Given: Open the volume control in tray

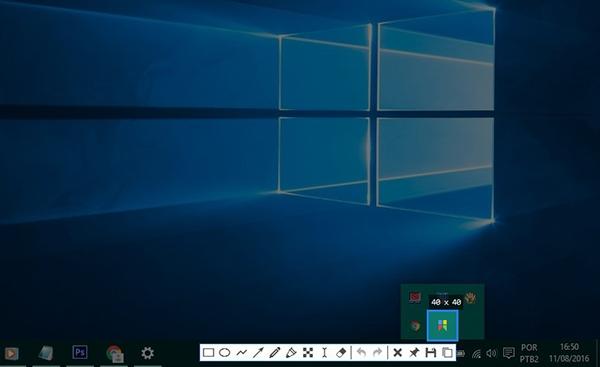Looking at the screenshot, I should coord(491,353).
